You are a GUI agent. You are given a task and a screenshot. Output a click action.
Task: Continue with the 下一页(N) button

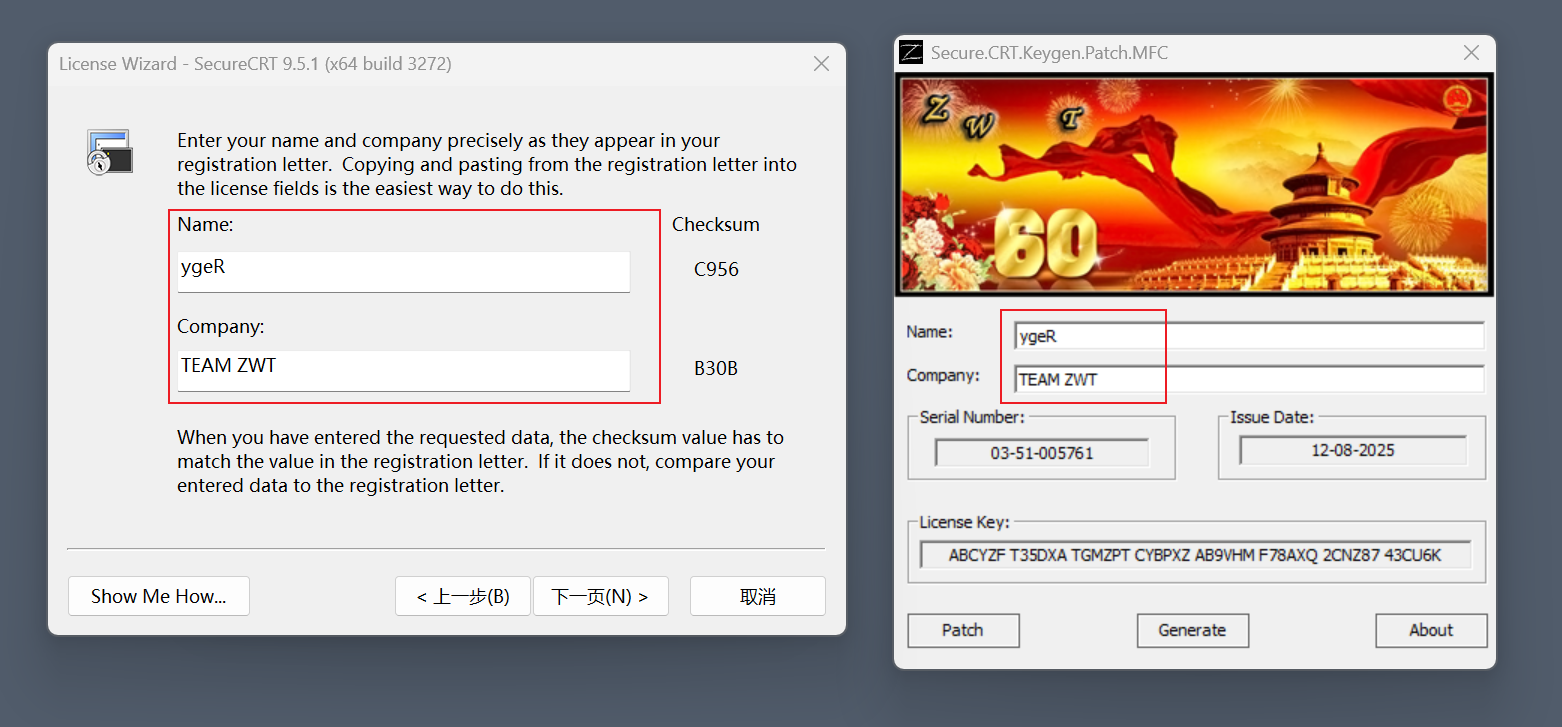pos(600,596)
